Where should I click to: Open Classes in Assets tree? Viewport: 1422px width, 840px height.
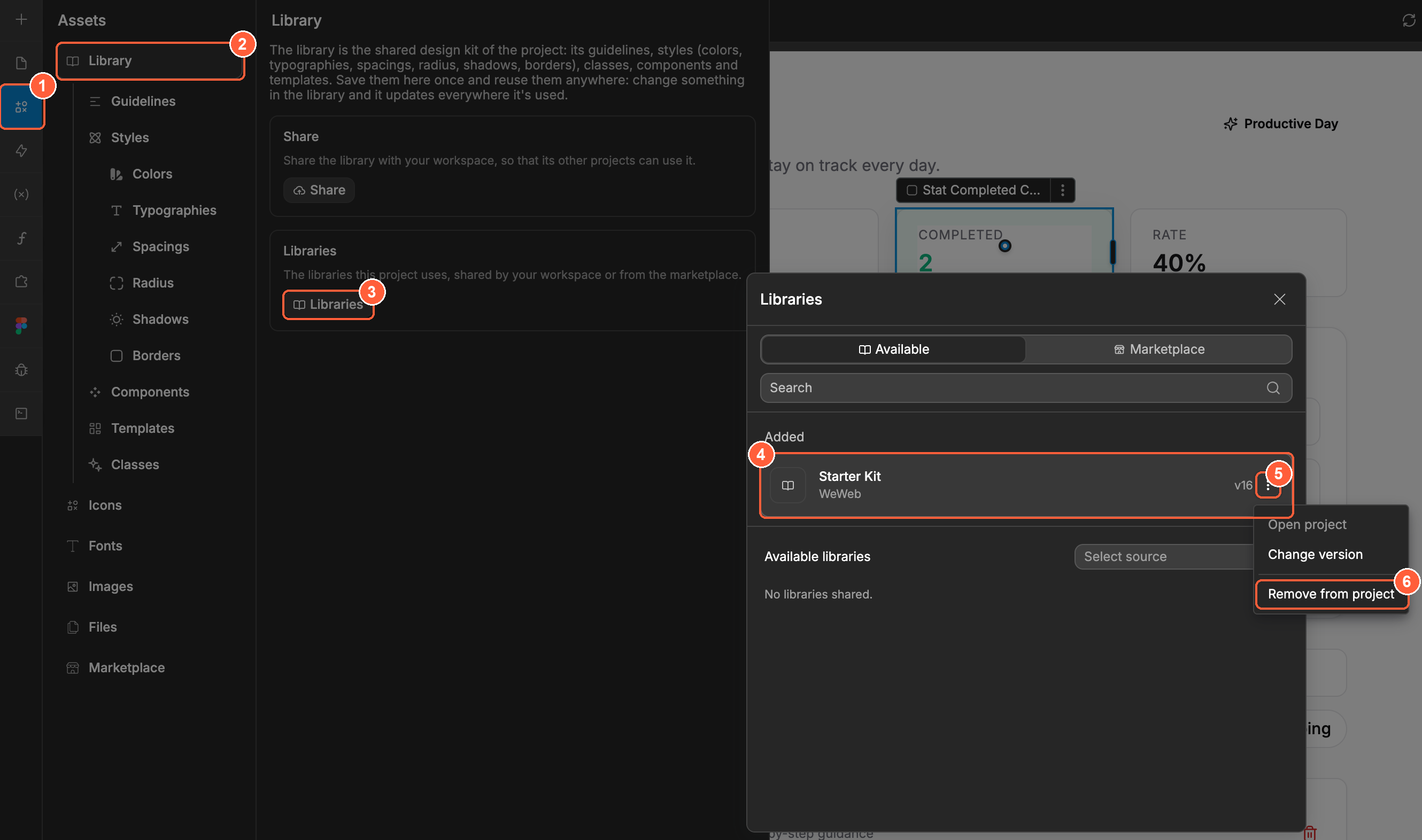click(x=135, y=464)
